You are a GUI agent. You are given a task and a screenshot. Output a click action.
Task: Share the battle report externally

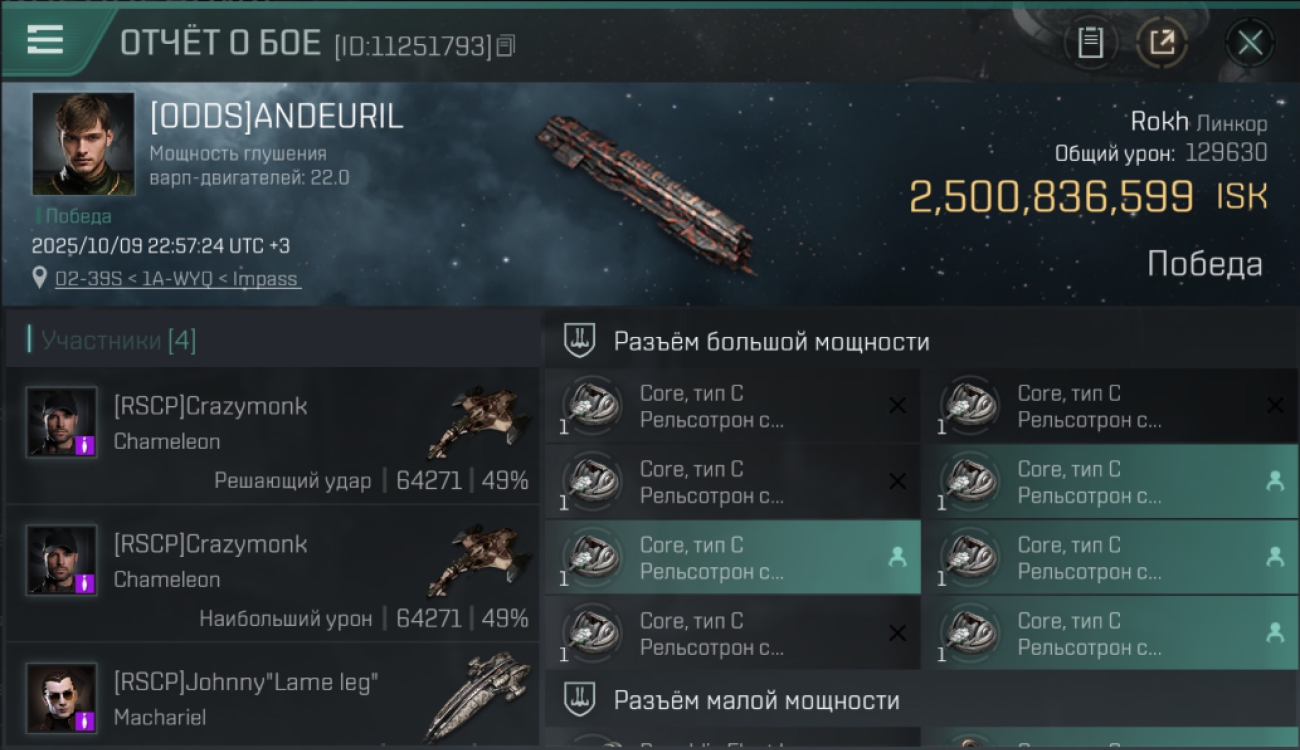tap(1162, 43)
